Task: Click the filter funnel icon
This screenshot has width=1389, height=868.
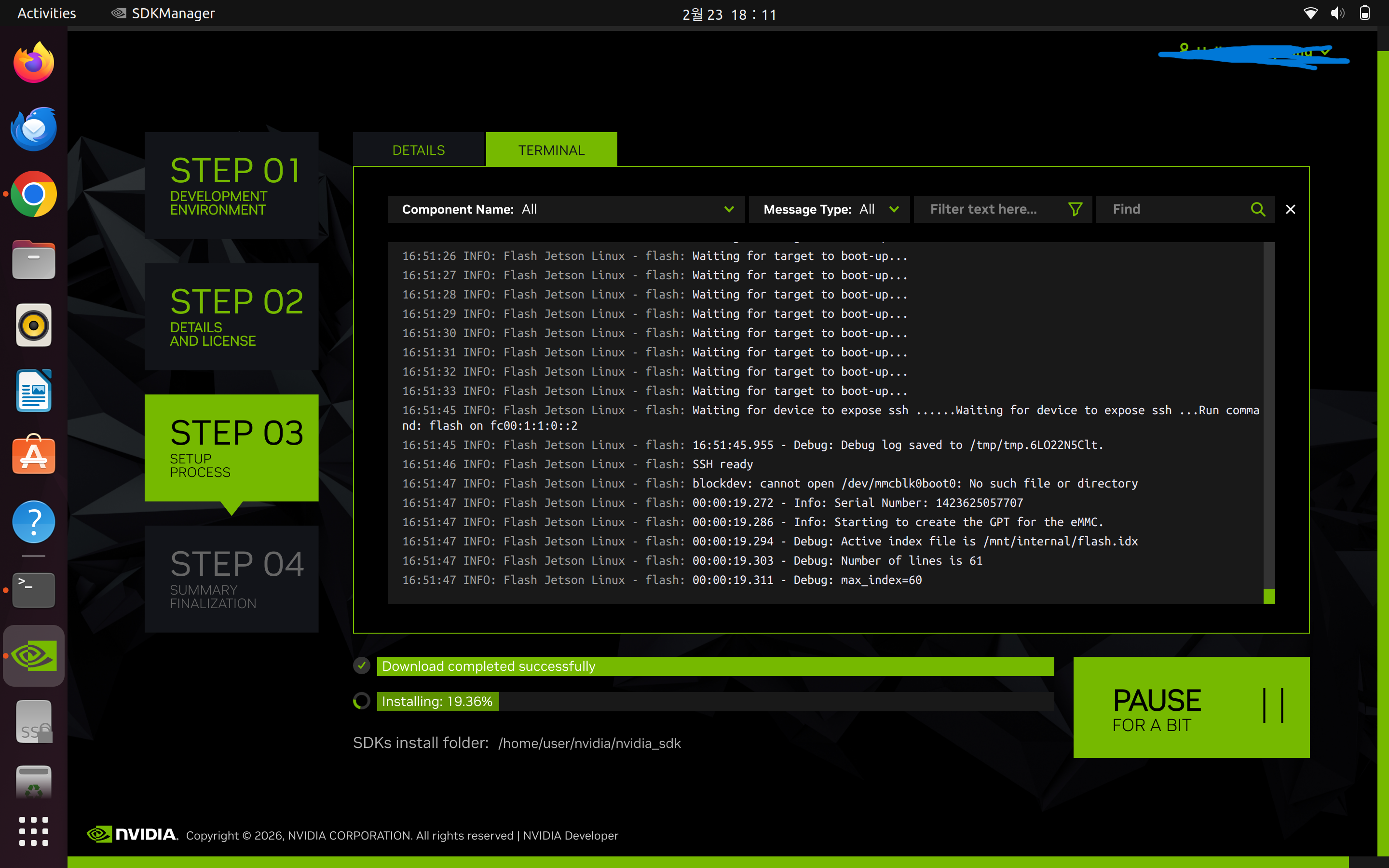Action: click(x=1075, y=209)
